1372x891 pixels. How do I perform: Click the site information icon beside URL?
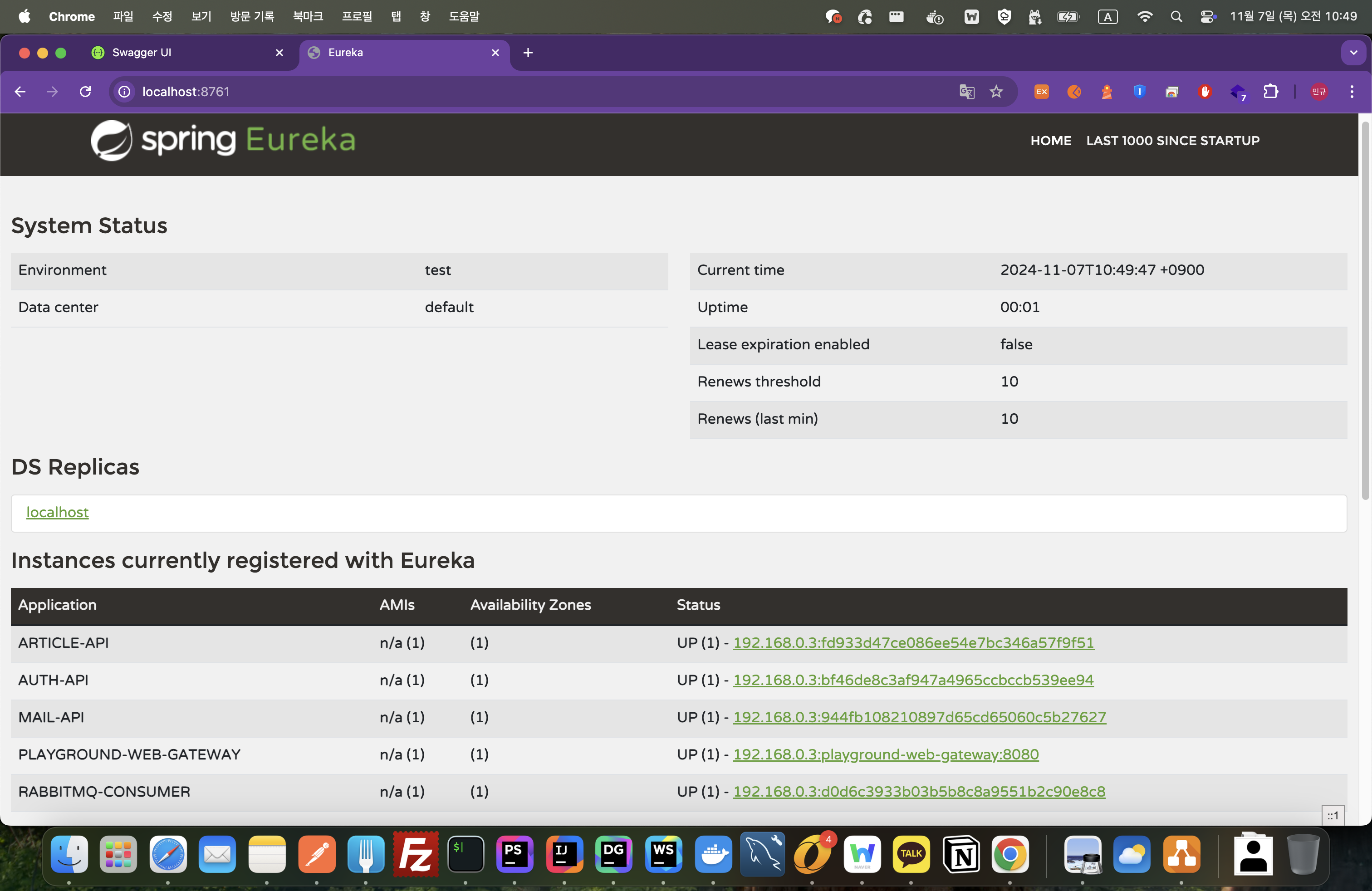(124, 92)
